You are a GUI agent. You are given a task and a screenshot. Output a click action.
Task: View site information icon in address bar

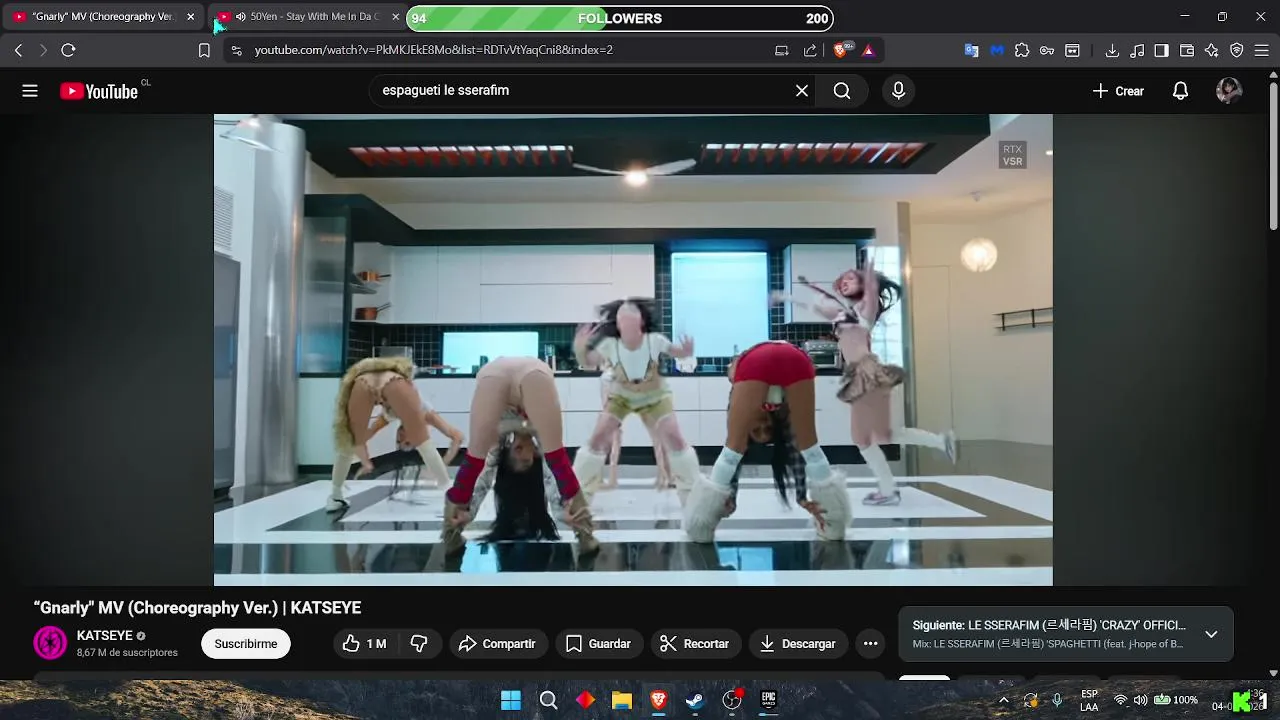click(236, 50)
